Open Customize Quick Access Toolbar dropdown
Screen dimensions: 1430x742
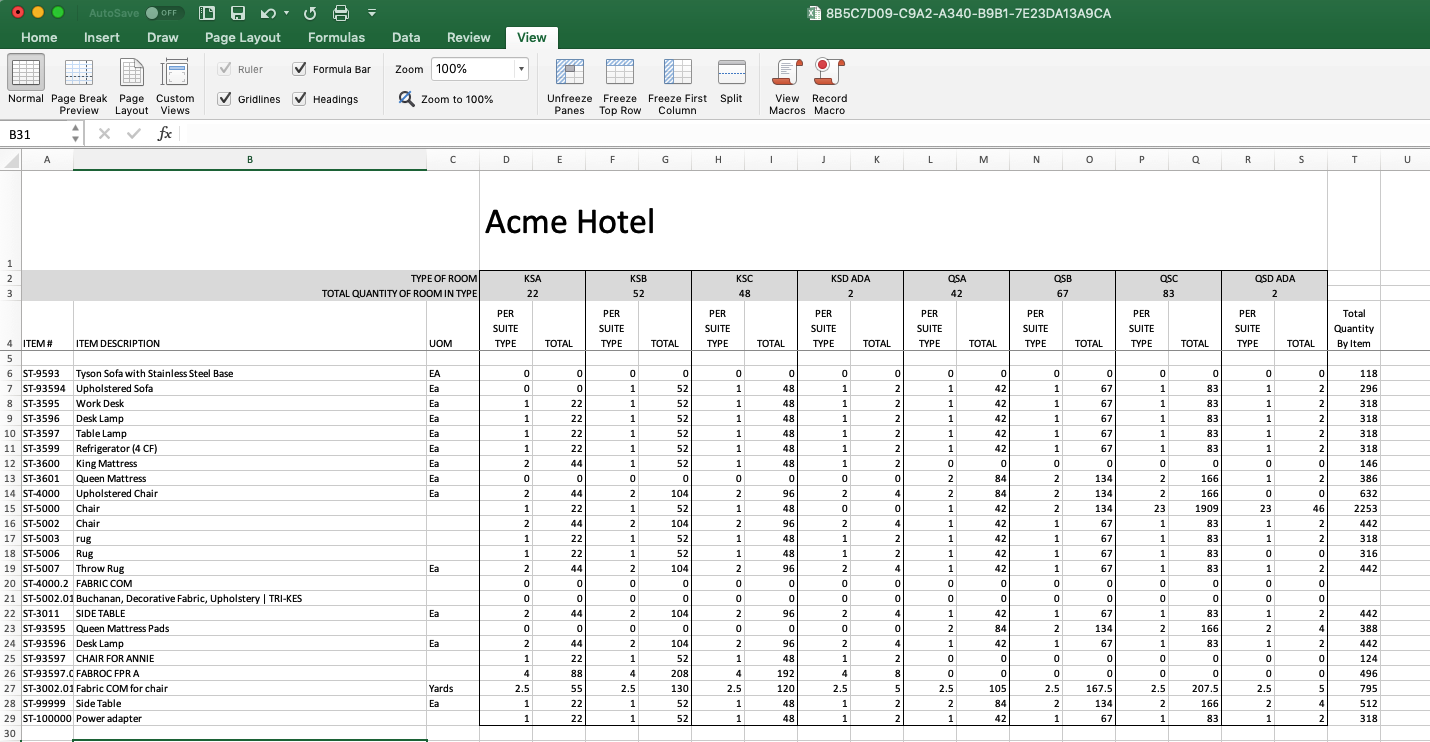(372, 13)
